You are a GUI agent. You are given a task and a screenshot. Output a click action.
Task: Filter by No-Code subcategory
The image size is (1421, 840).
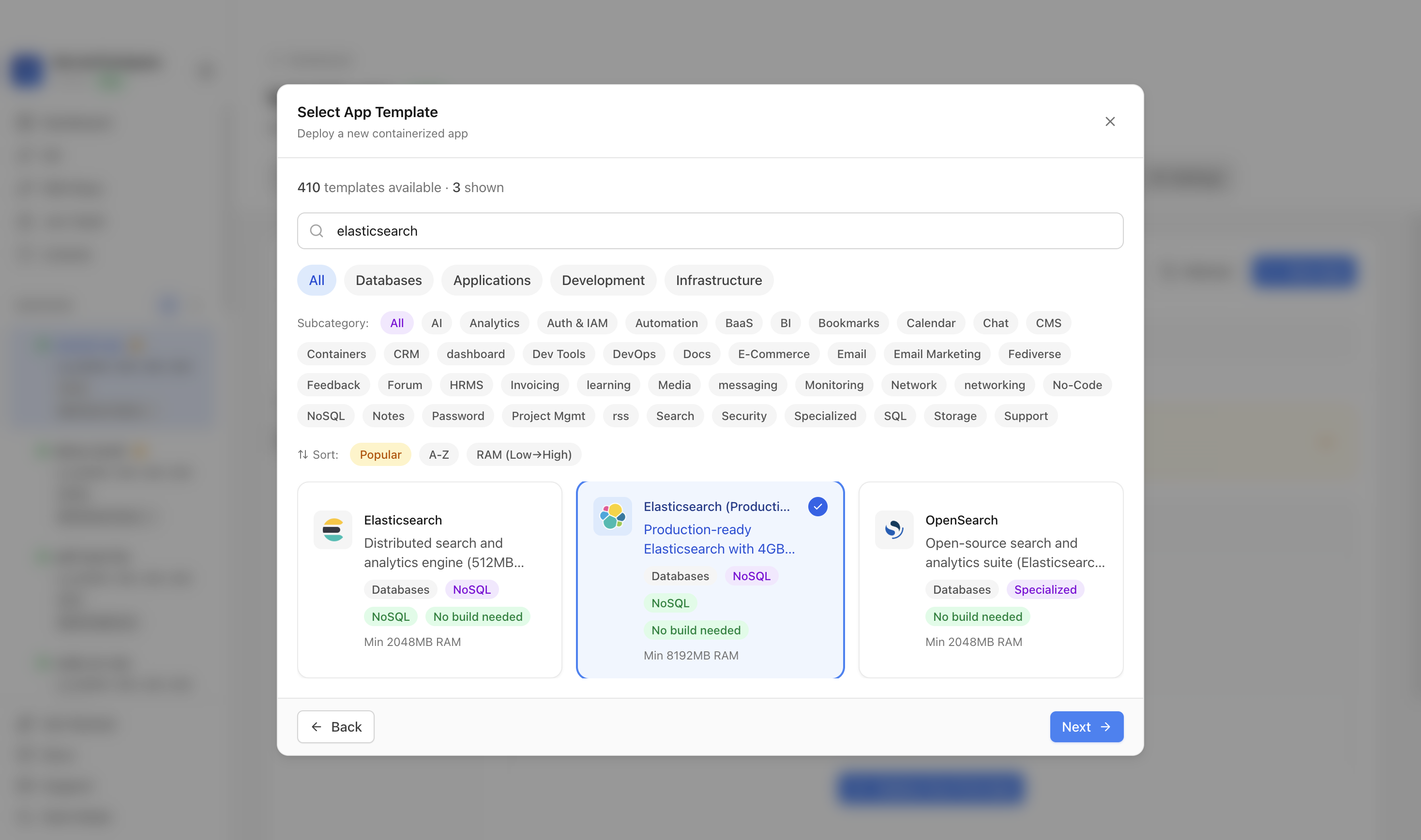tap(1077, 385)
